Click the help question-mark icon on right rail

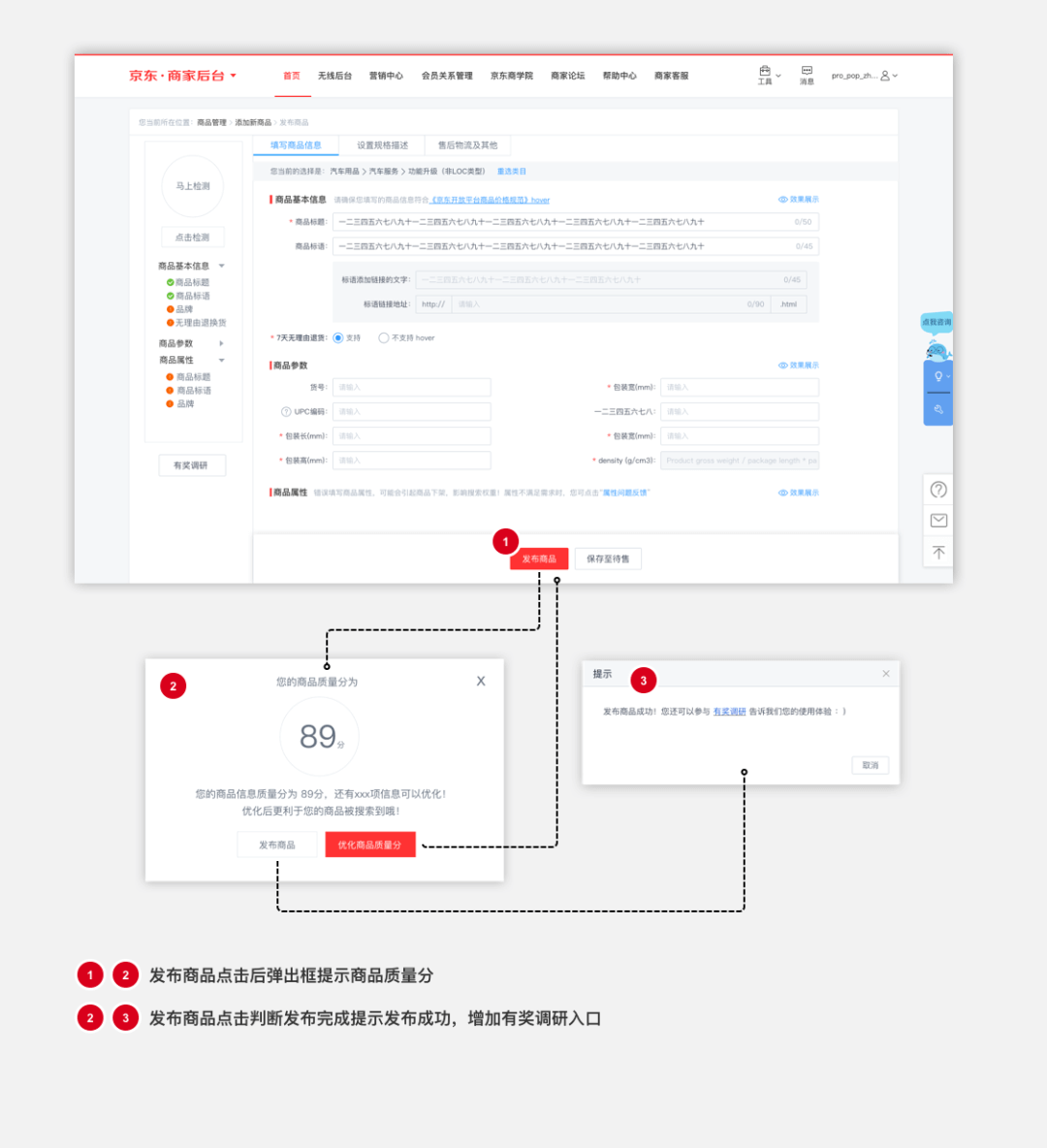[x=937, y=490]
